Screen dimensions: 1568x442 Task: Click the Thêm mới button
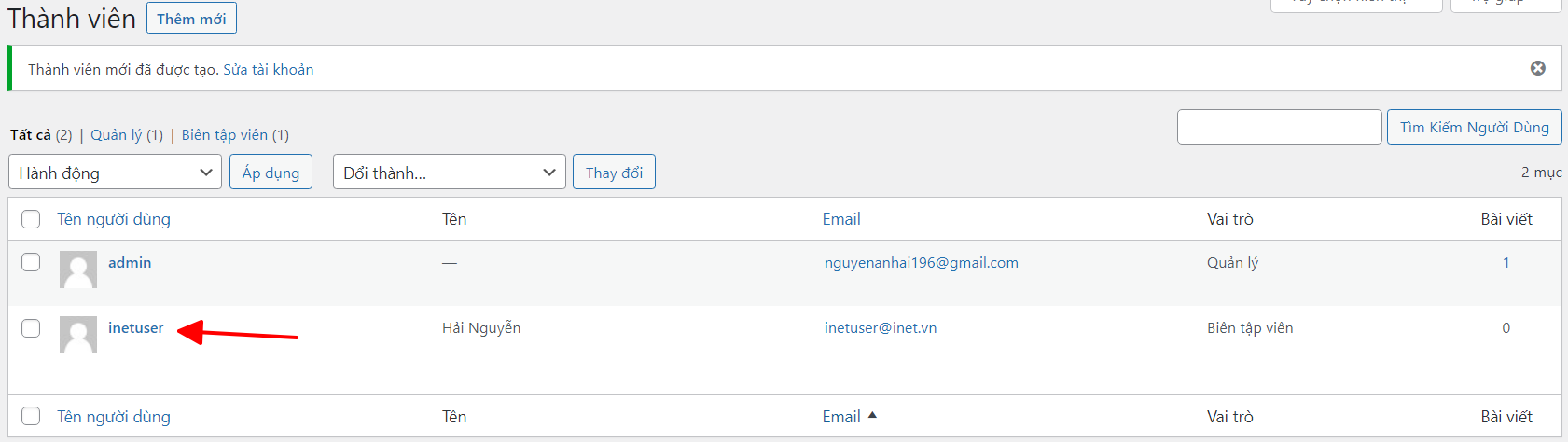(191, 19)
